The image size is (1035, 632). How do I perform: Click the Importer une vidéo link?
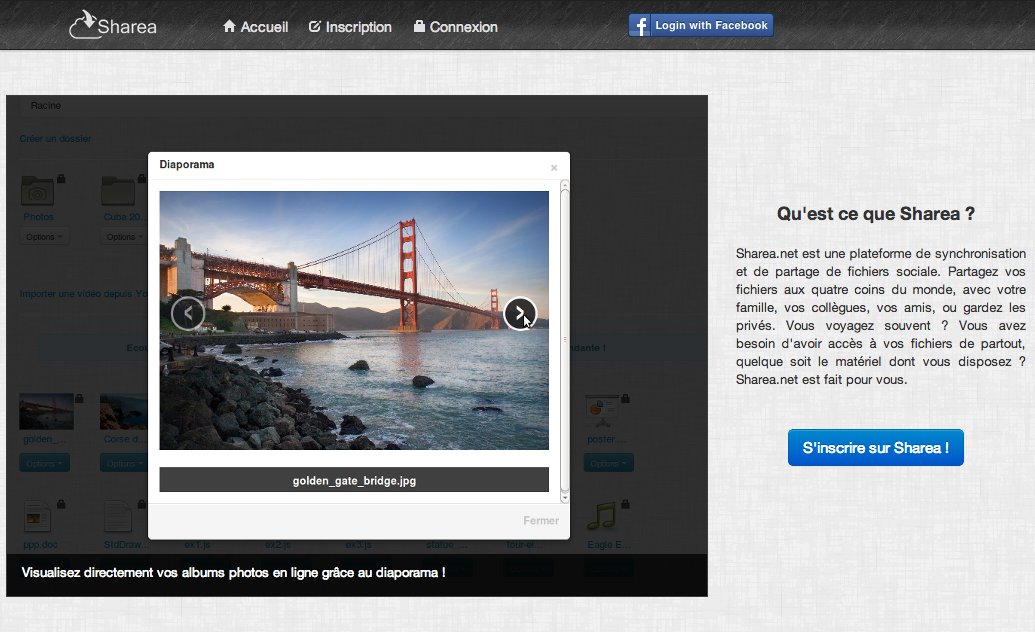83,293
